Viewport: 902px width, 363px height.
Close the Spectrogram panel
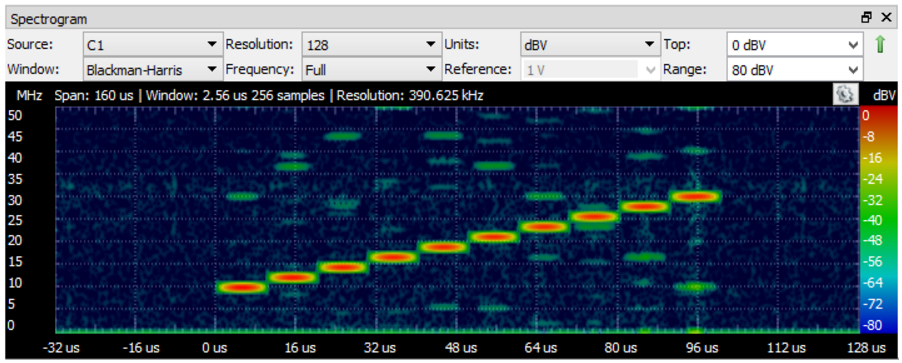tap(886, 18)
